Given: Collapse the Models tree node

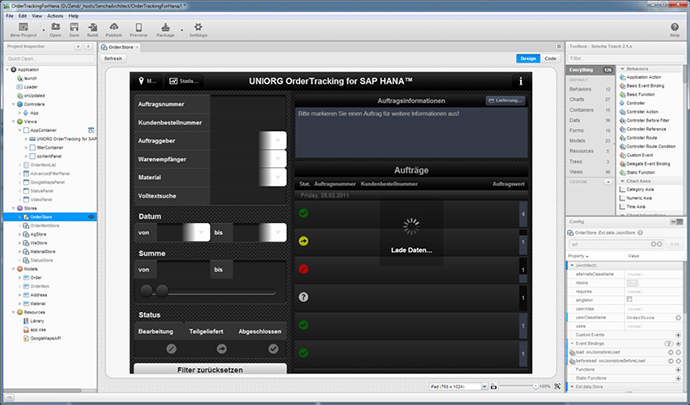Looking at the screenshot, I should (x=14, y=269).
